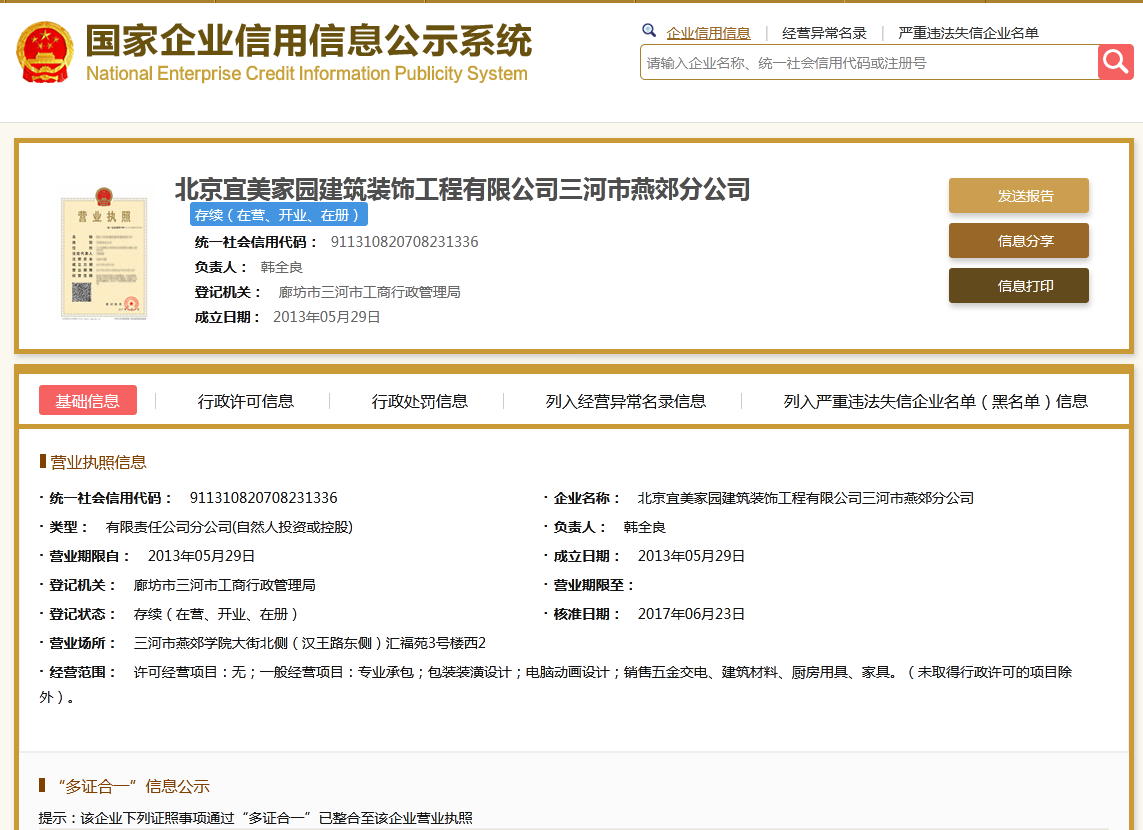Click the small magnifier icon beside 企业信用信息
The height and width of the screenshot is (830, 1143).
click(x=649, y=31)
